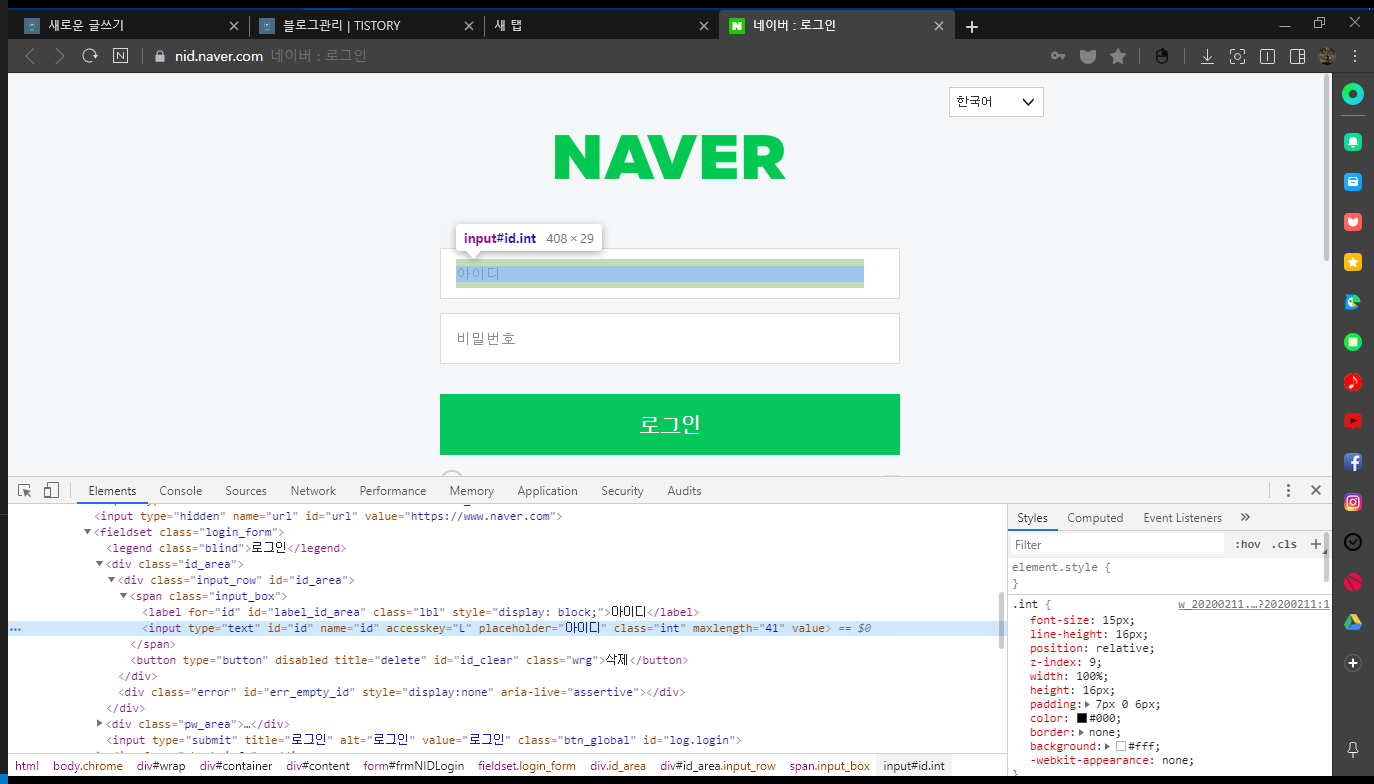Click the plus add-app icon in sidebar

click(1353, 663)
